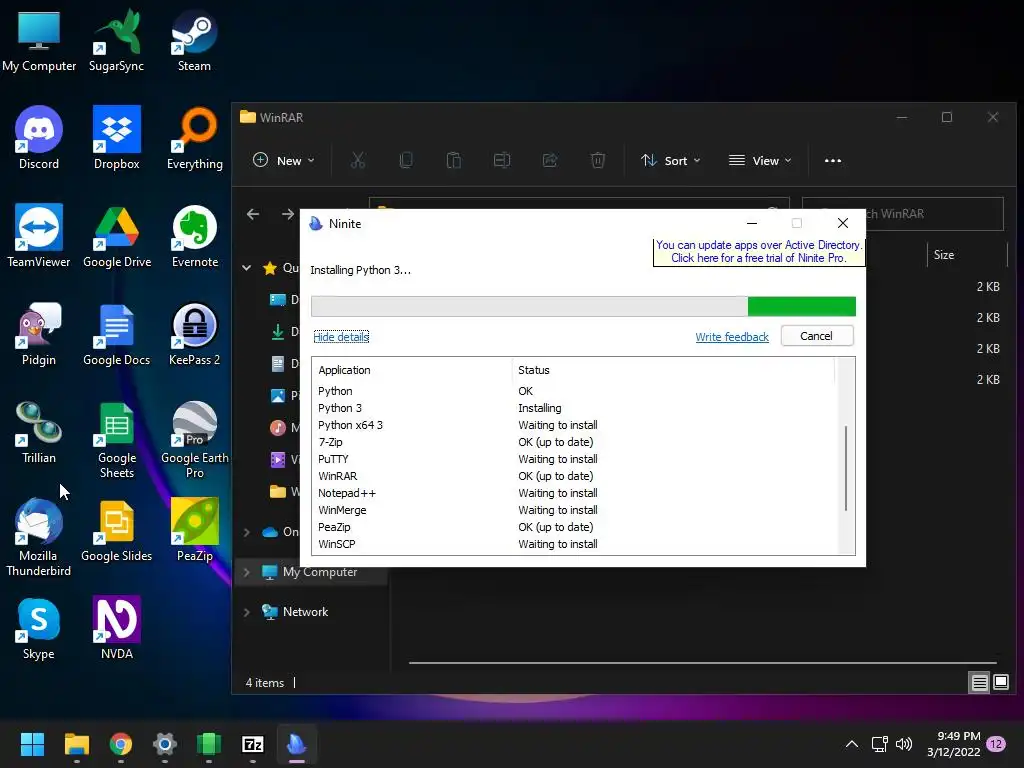This screenshot has width=1024, height=768.
Task: Click the Size column header in explorer
Action: point(967,255)
